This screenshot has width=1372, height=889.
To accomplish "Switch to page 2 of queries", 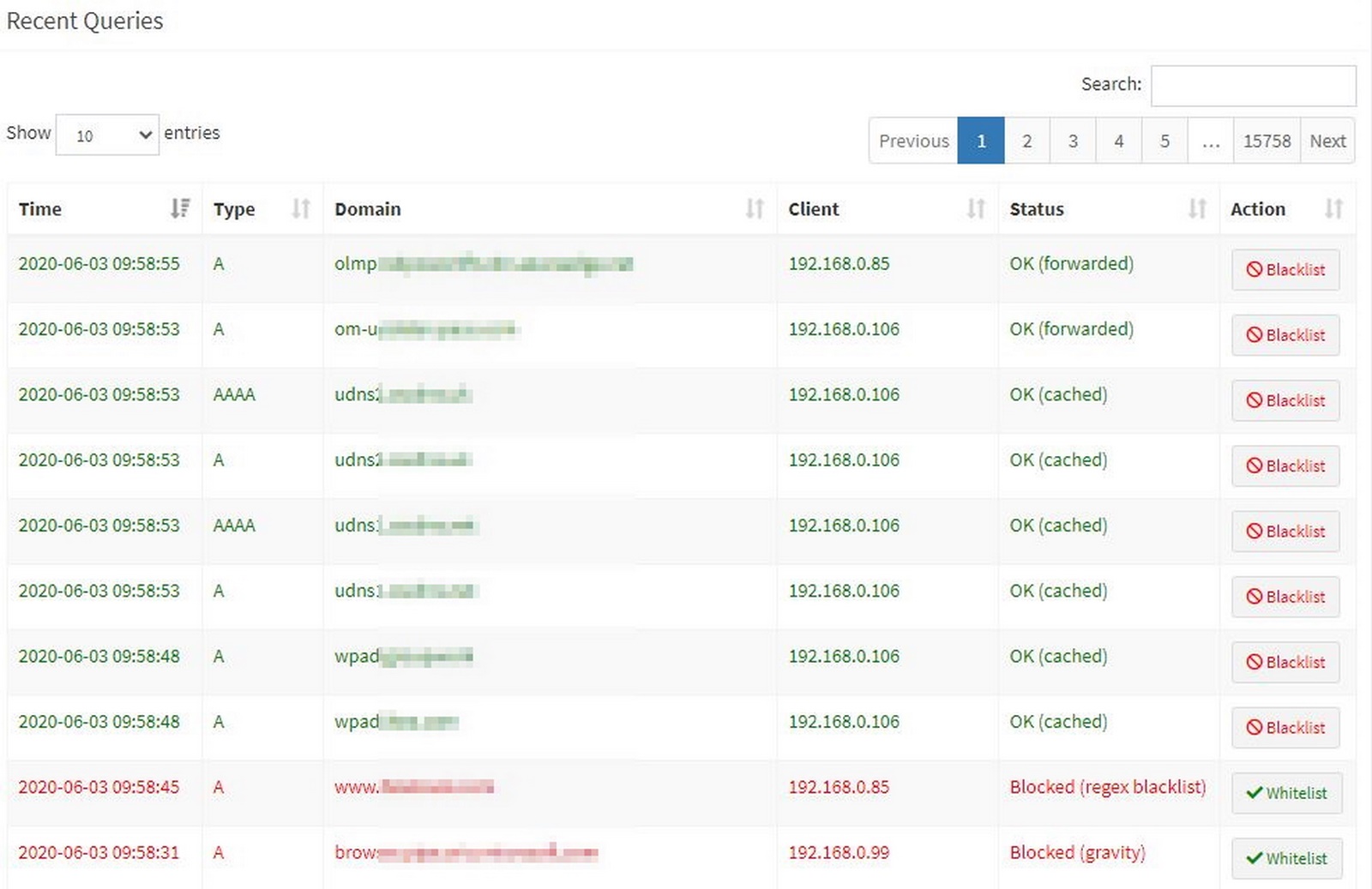I will tap(1026, 141).
